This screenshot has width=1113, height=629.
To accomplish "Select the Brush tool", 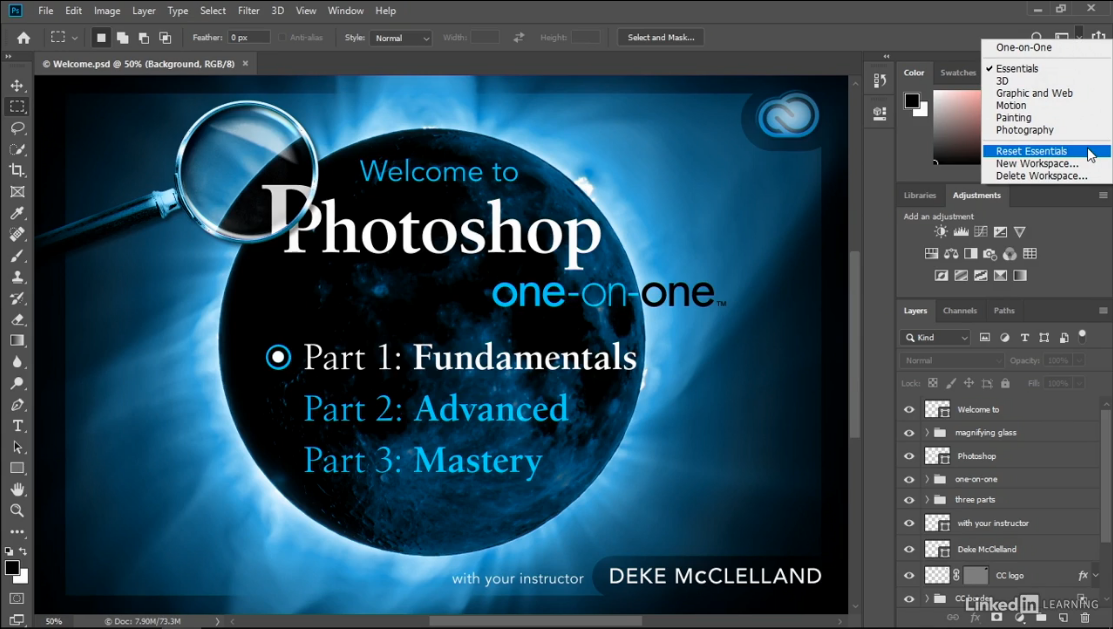I will tap(17, 256).
